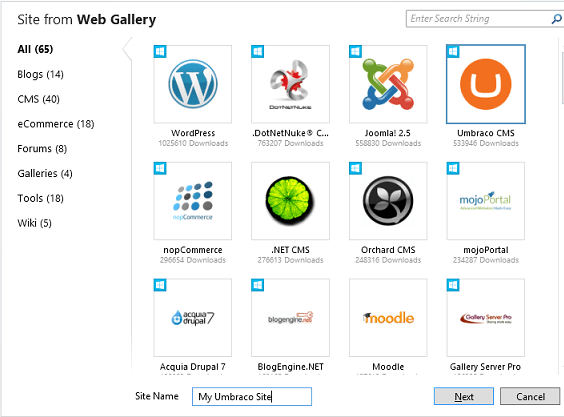The height and width of the screenshot is (417, 564).
Task: Pick the Joomla! 2.5 logo tile
Action: [x=388, y=84]
